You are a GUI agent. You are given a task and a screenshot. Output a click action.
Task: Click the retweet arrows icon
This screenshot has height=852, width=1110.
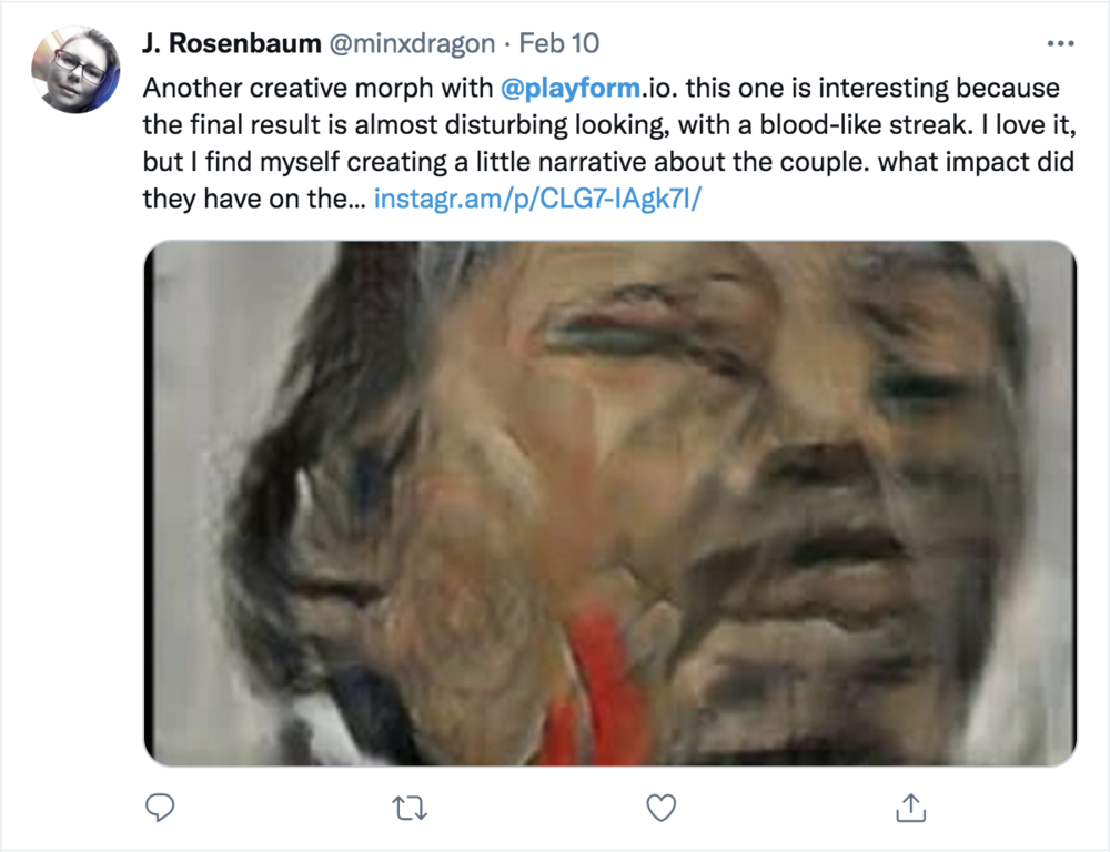(x=409, y=807)
